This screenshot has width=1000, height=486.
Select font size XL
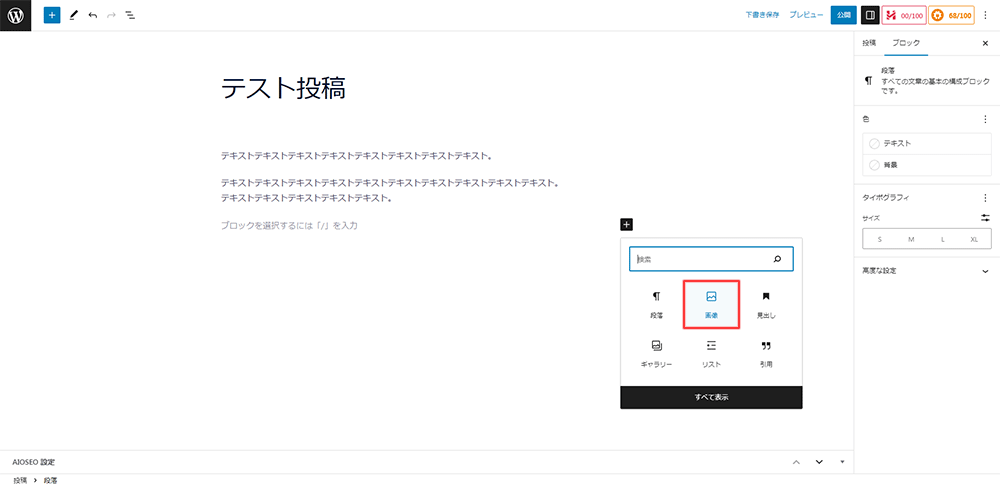point(974,239)
